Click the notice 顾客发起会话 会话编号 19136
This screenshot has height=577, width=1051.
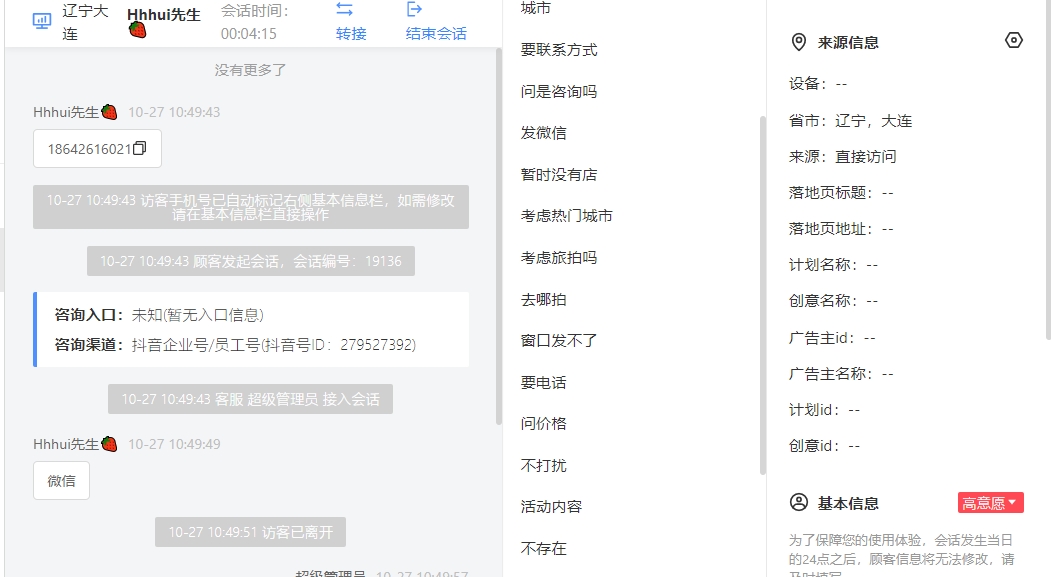(251, 261)
